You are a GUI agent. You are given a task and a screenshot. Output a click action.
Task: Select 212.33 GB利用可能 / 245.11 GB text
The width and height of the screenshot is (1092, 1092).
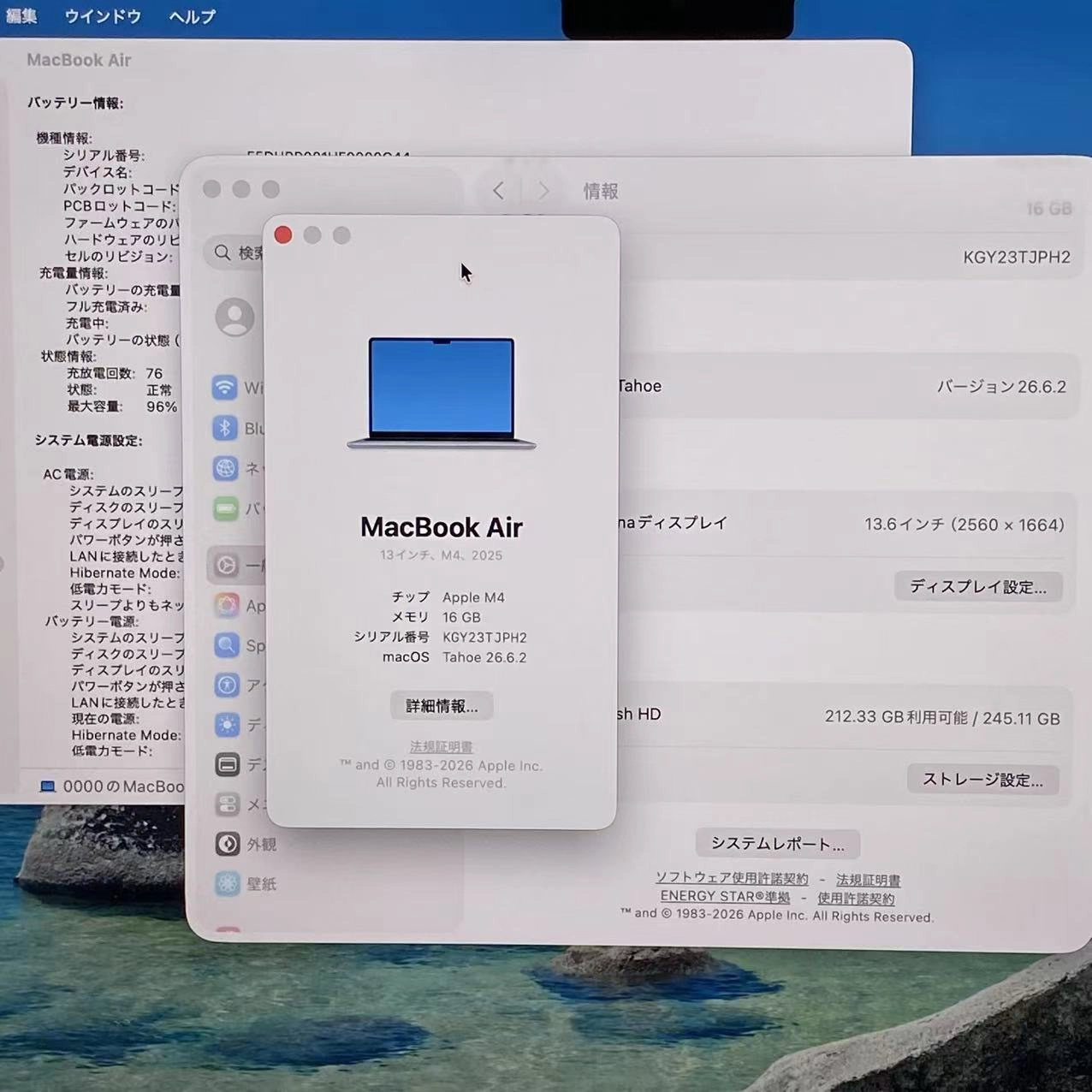(942, 717)
